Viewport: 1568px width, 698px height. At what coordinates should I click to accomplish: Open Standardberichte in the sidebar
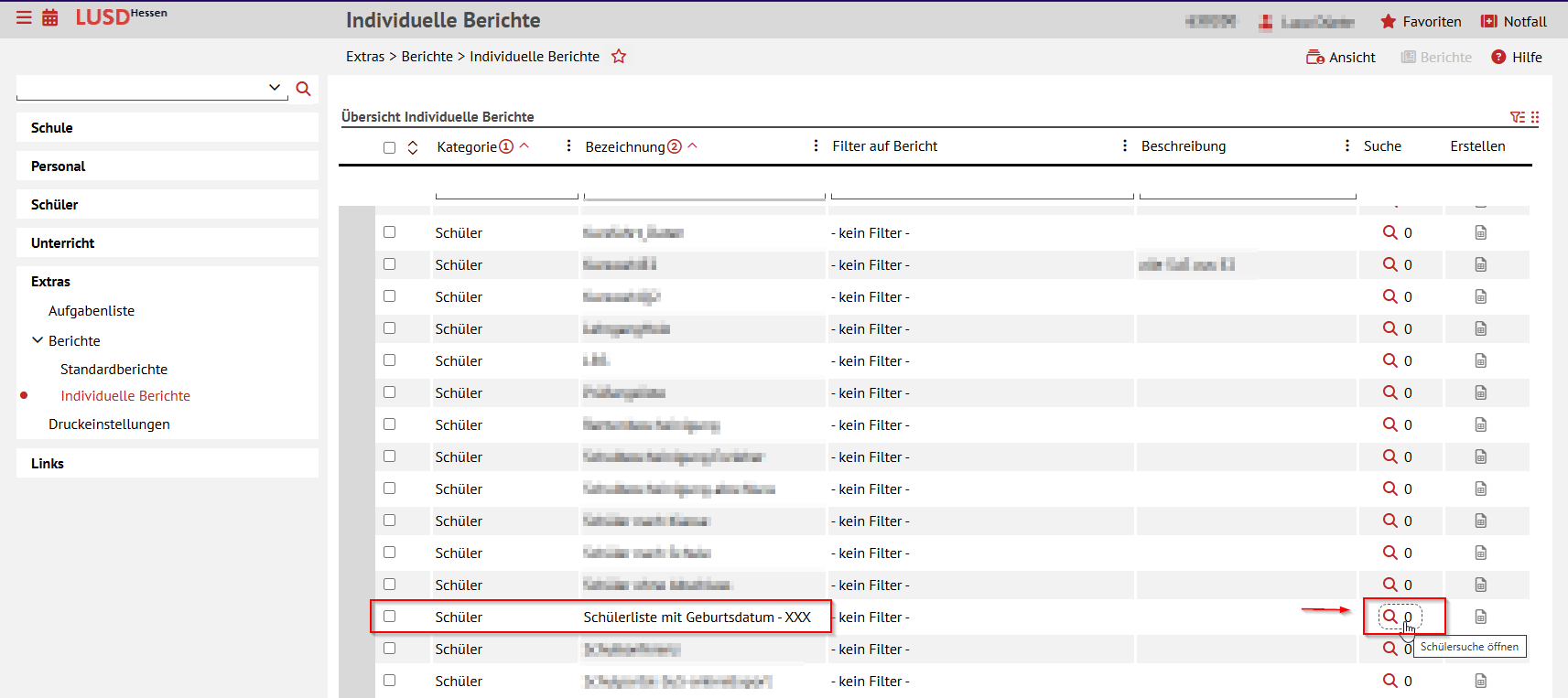coord(114,370)
